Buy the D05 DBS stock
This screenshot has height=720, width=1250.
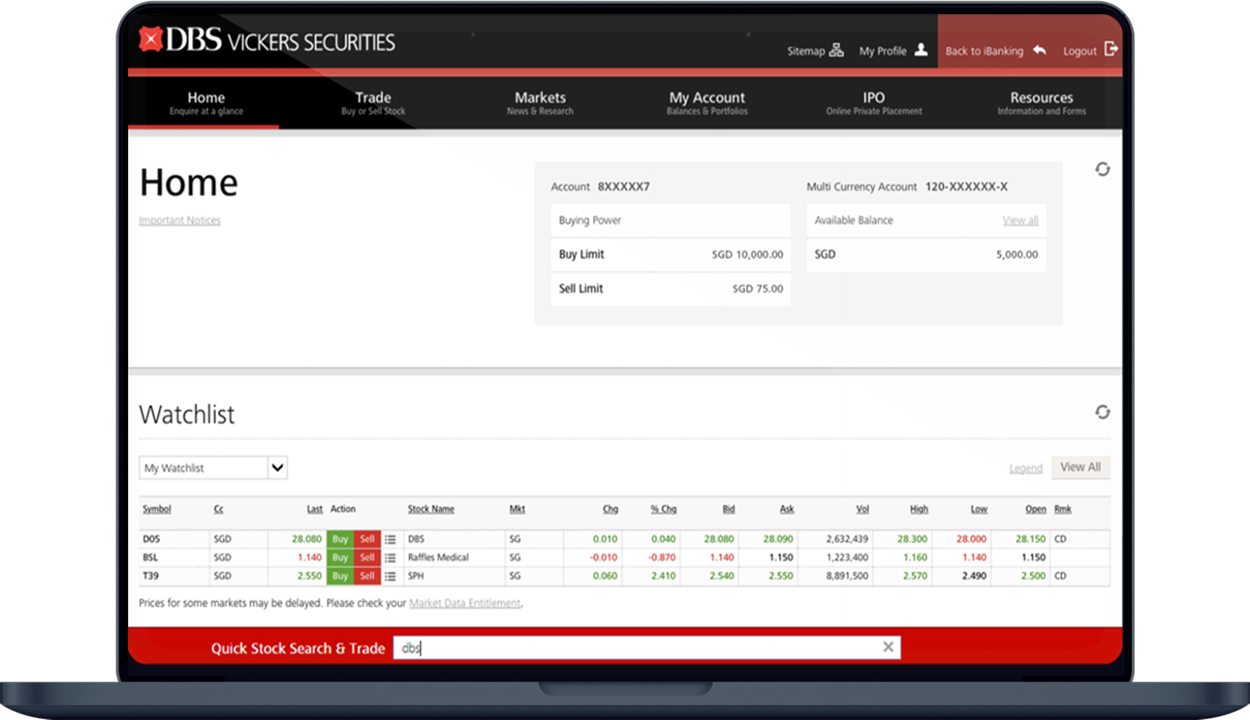pyautogui.click(x=340, y=539)
